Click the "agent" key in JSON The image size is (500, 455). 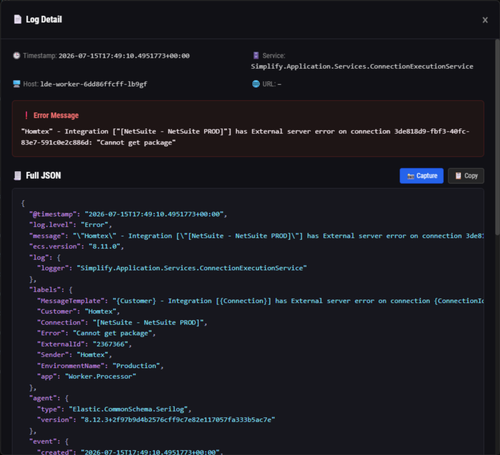click(x=43, y=398)
